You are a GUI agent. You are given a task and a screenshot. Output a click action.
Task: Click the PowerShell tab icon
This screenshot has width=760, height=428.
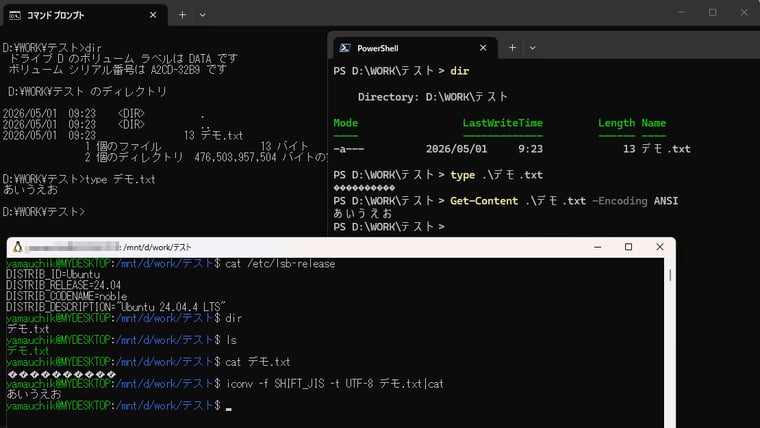pyautogui.click(x=345, y=48)
